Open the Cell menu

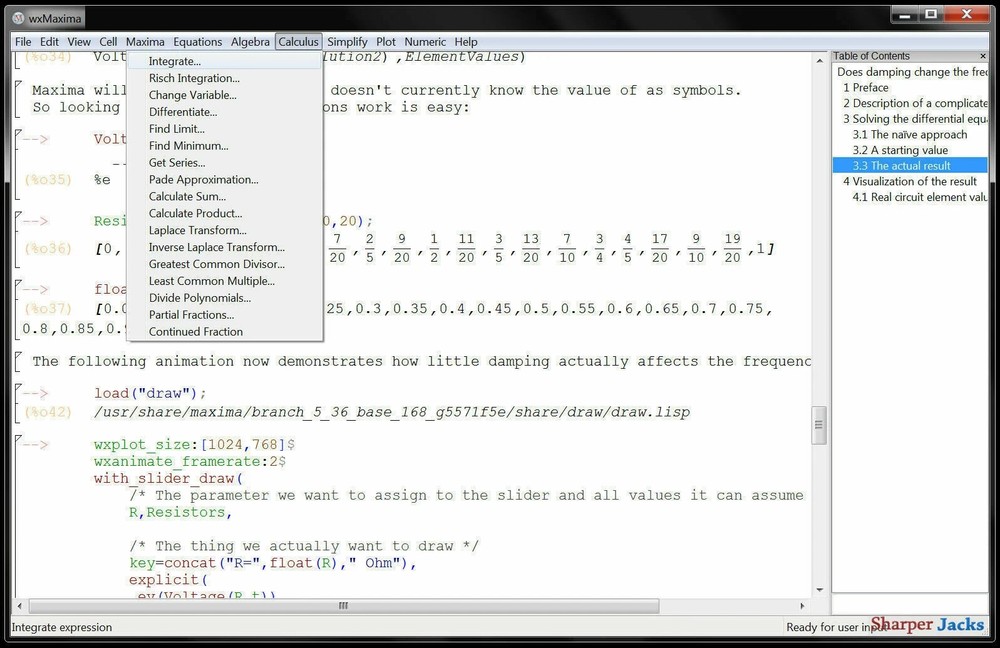coord(108,41)
